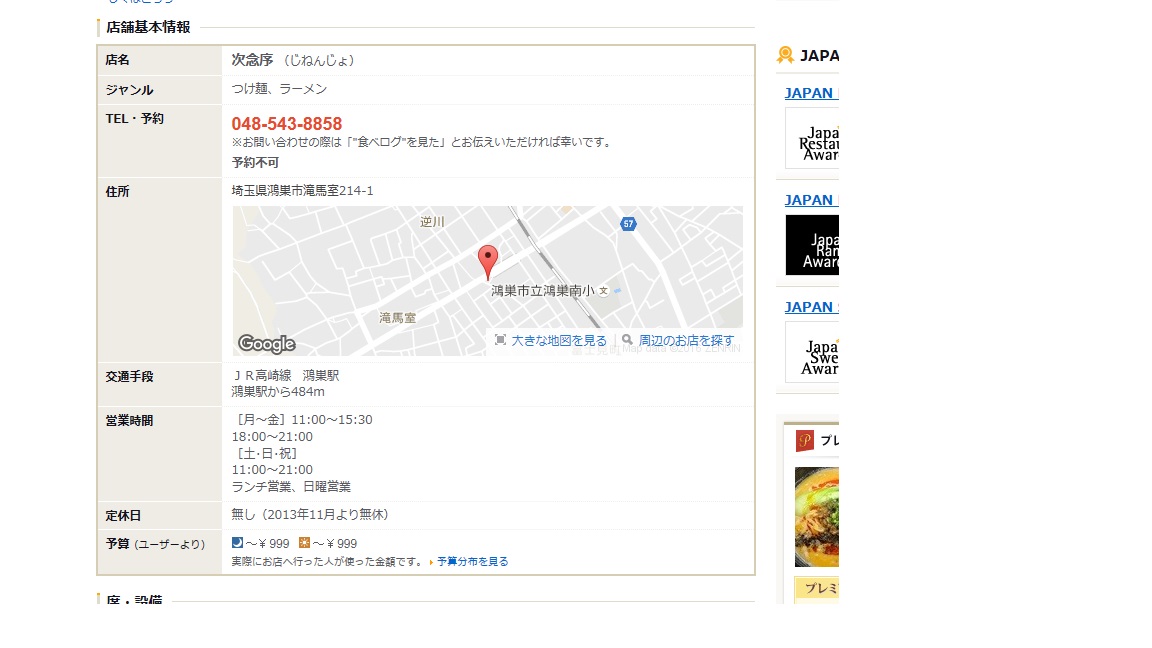
Task: Click ramen bowl photo in sidebar
Action: (x=817, y=516)
